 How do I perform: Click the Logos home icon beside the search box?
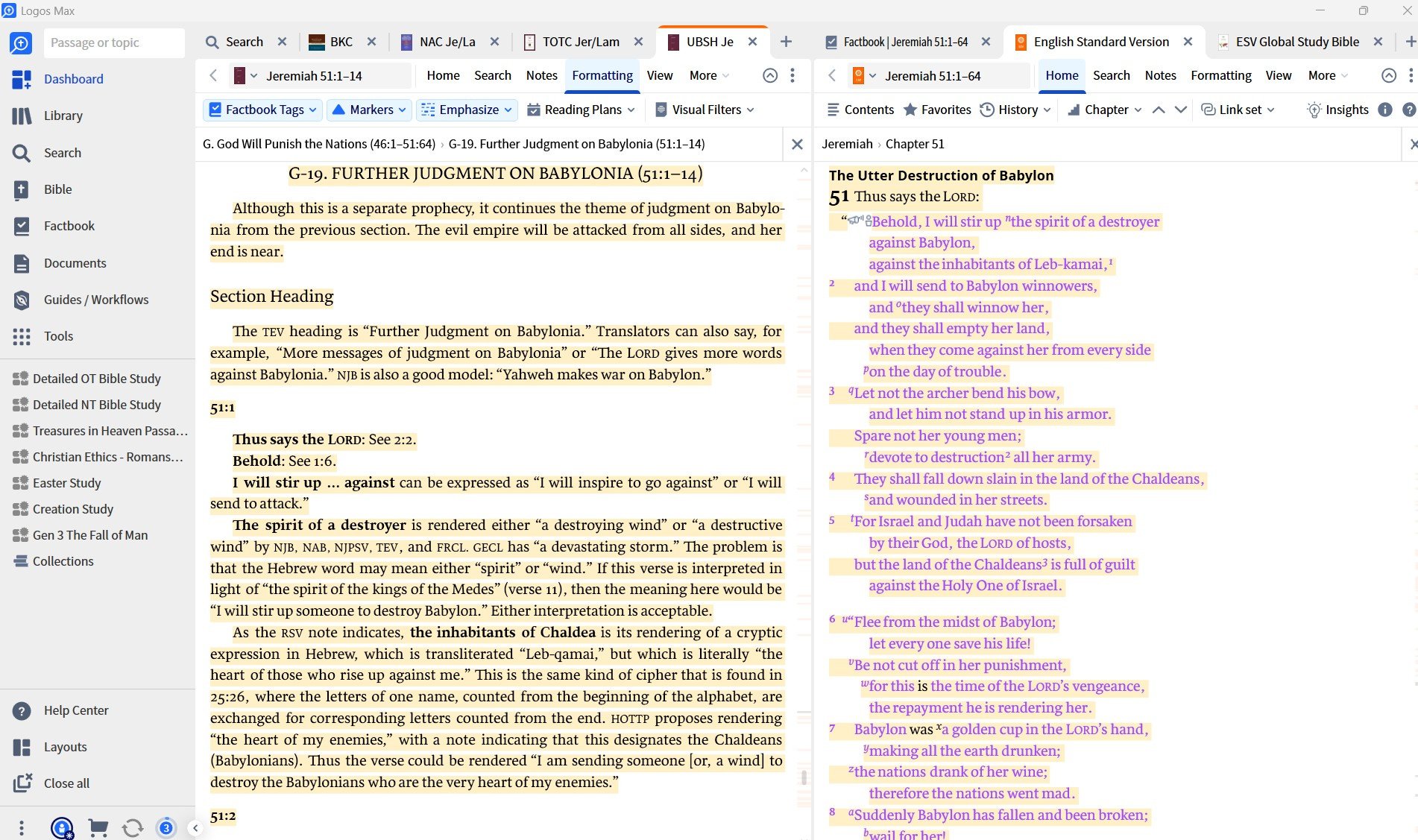coord(21,43)
